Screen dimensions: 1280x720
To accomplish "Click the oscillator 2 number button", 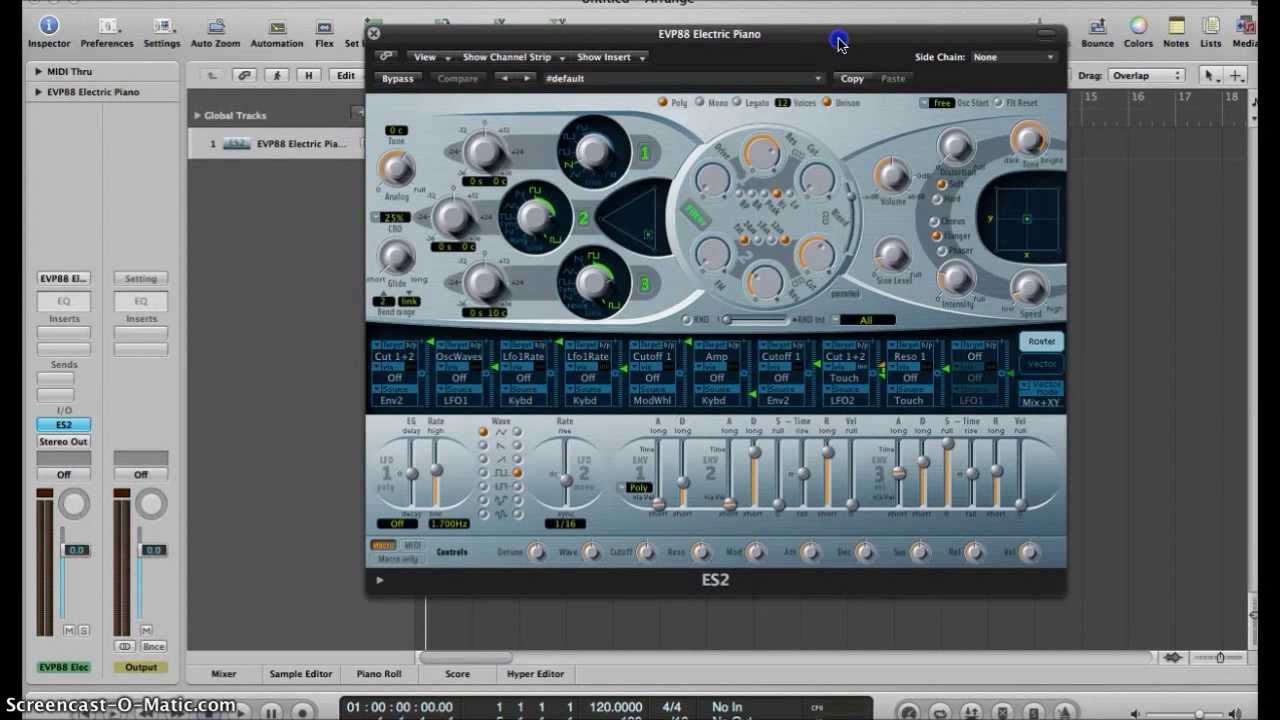I will (x=583, y=218).
